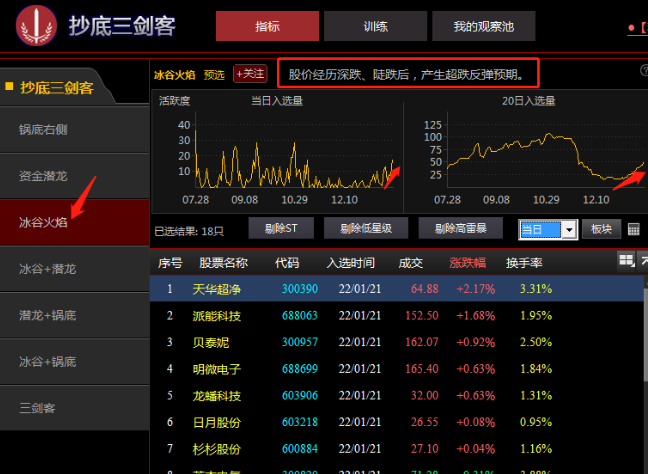This screenshot has height=474, width=648.
Task: Sort by the 成交 column header
Action: pyautogui.click(x=411, y=263)
